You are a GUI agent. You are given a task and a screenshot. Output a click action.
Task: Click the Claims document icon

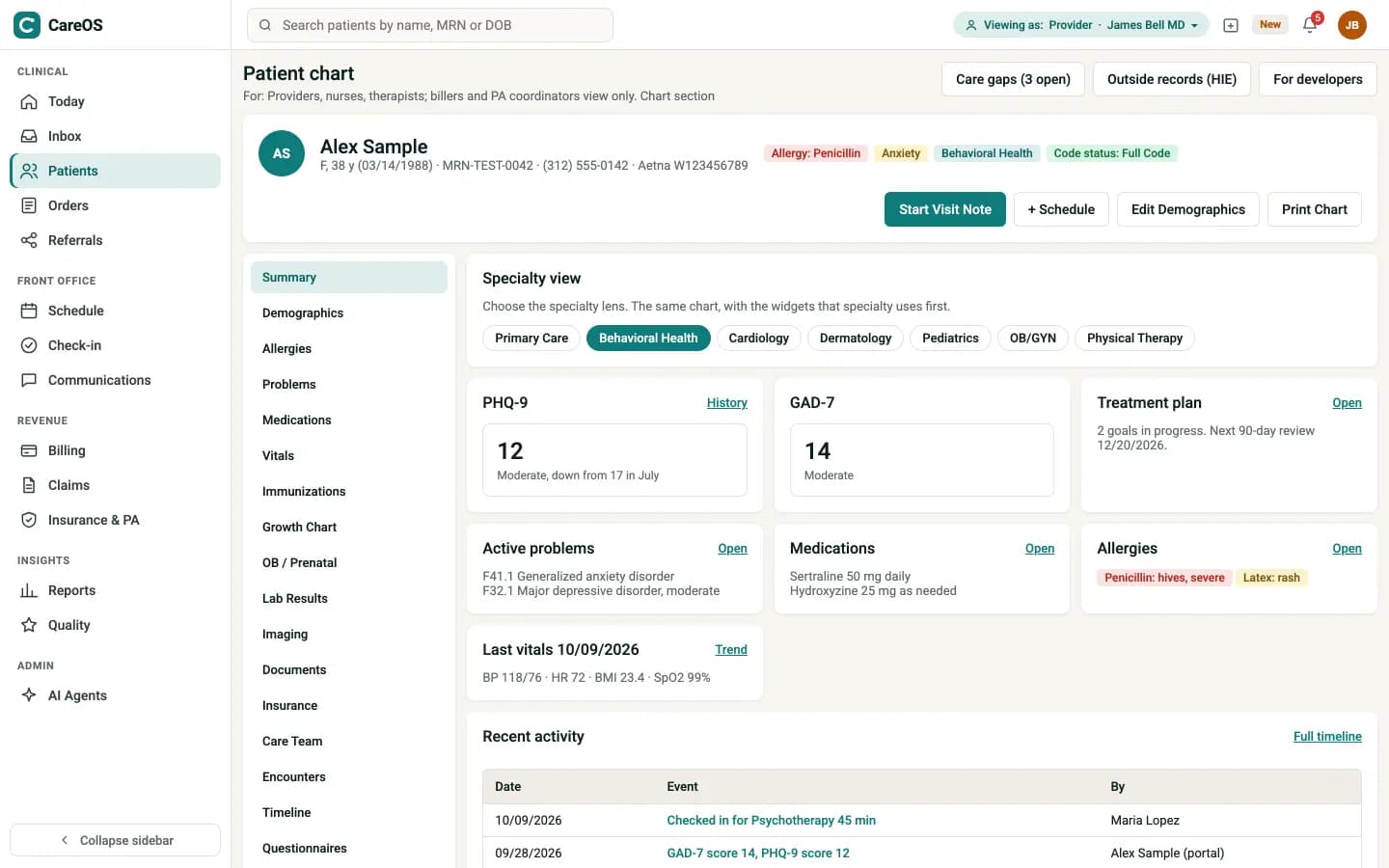(29, 485)
